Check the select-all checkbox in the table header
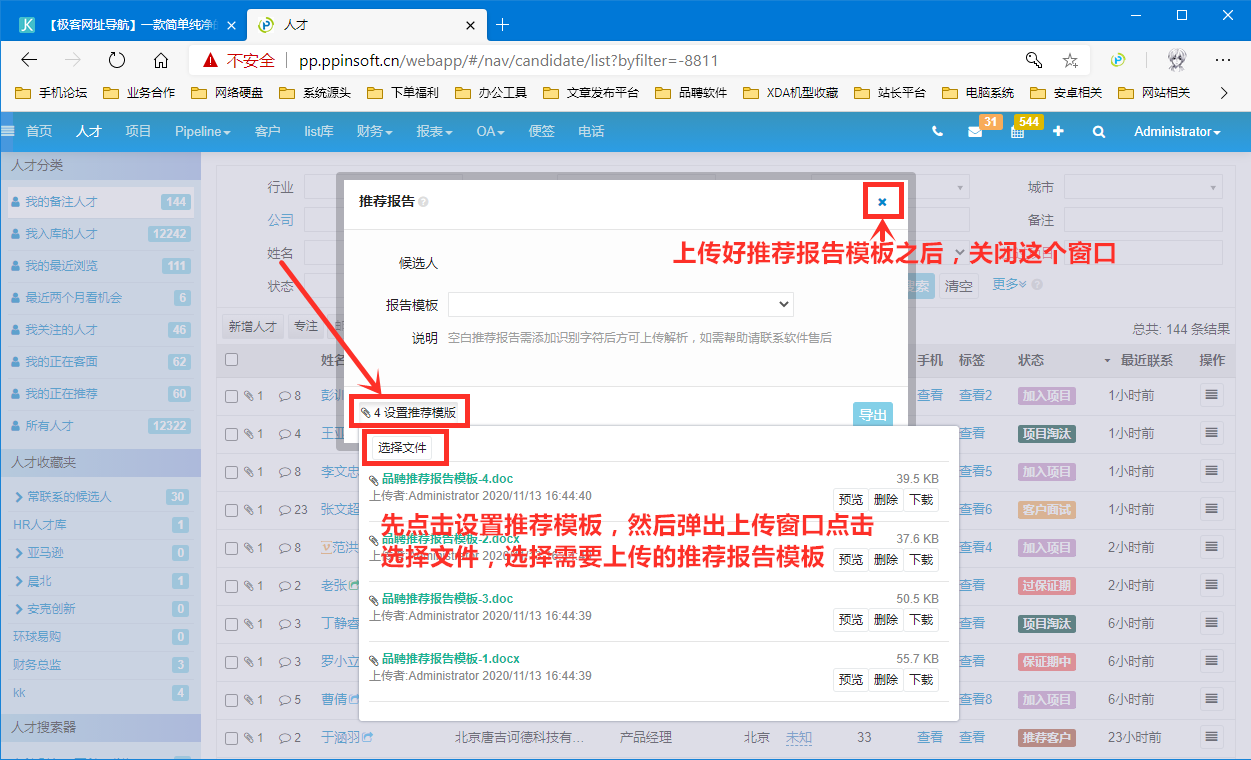Viewport: 1251px width, 760px height. pos(229,361)
